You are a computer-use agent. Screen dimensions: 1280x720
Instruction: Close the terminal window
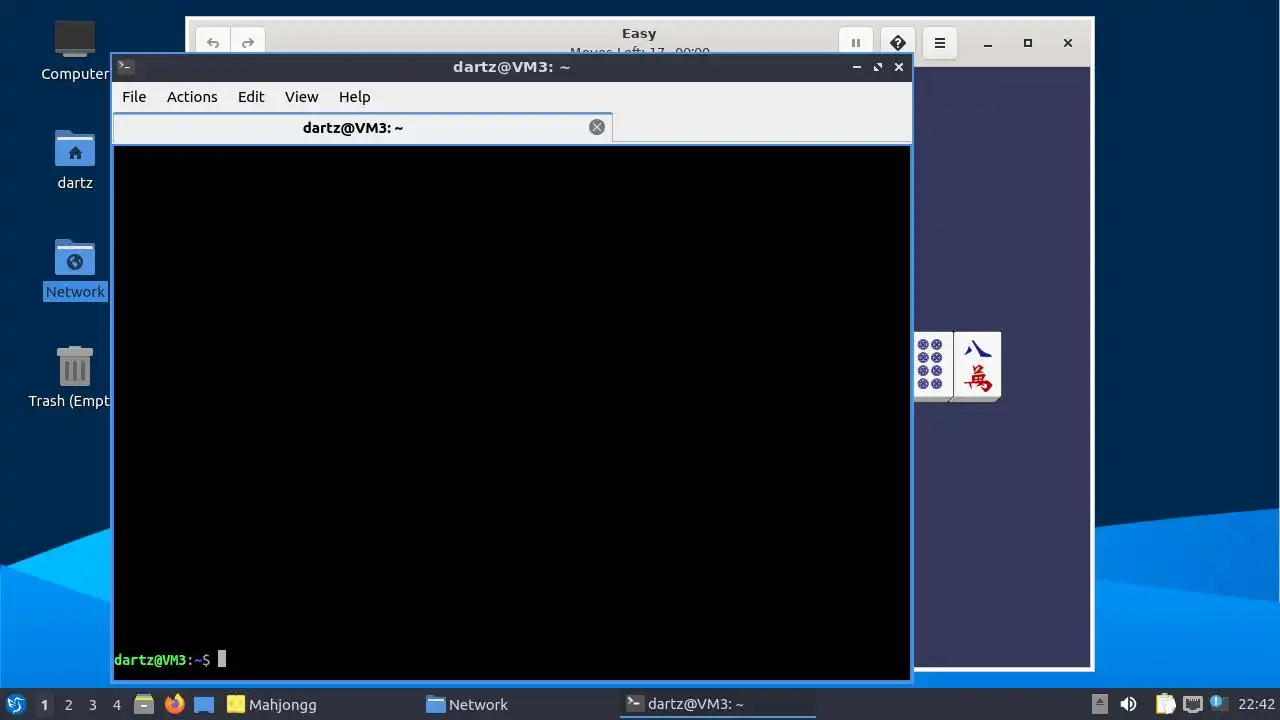(x=899, y=67)
